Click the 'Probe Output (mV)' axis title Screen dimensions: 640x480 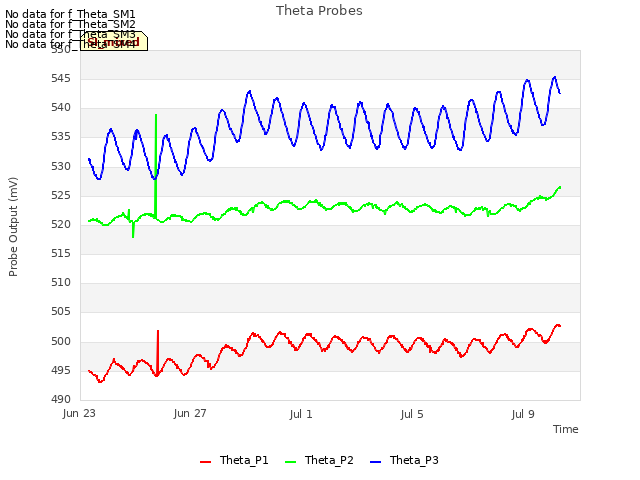coord(13,227)
